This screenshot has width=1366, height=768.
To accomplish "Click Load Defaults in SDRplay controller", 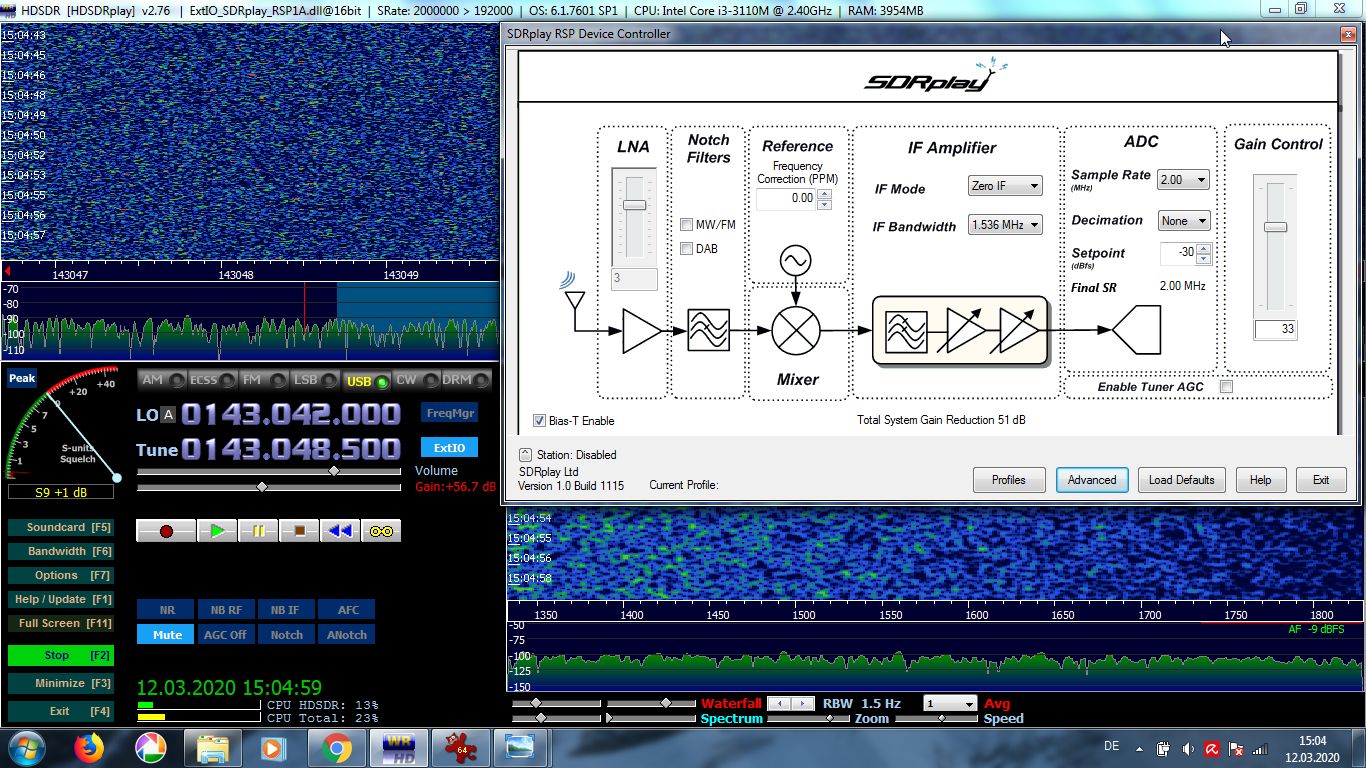I will (1181, 480).
